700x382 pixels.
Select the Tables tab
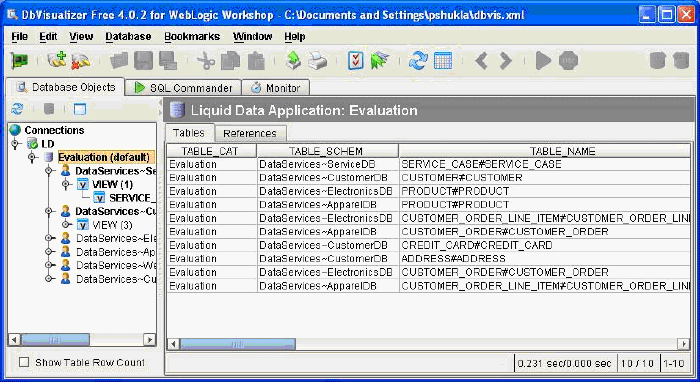[189, 133]
